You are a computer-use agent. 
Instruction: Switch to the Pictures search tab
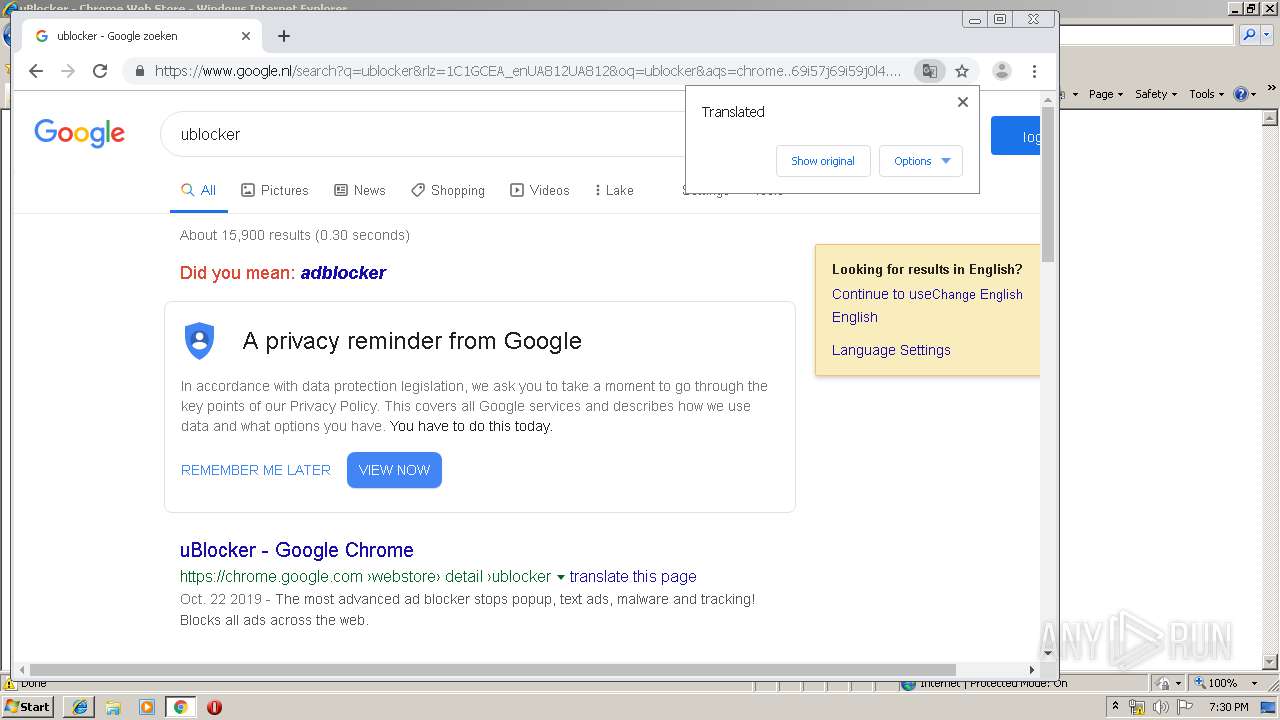(x=275, y=190)
